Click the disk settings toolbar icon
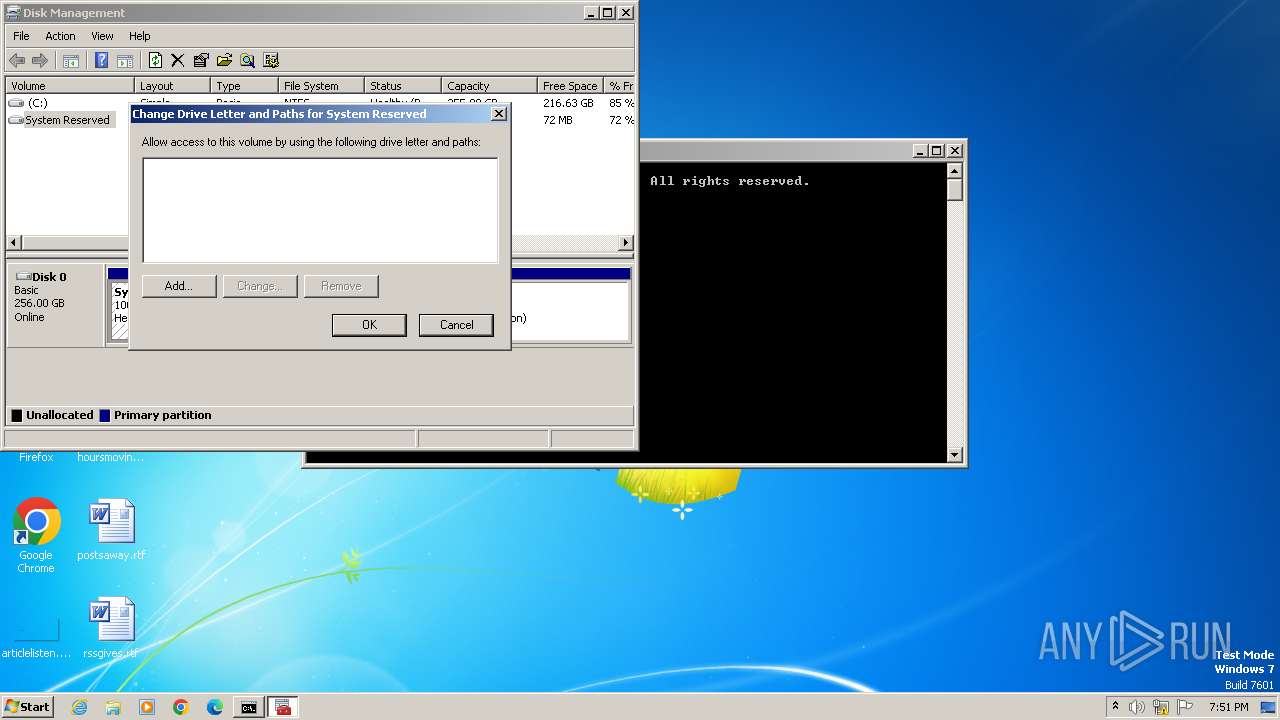 click(x=271, y=60)
